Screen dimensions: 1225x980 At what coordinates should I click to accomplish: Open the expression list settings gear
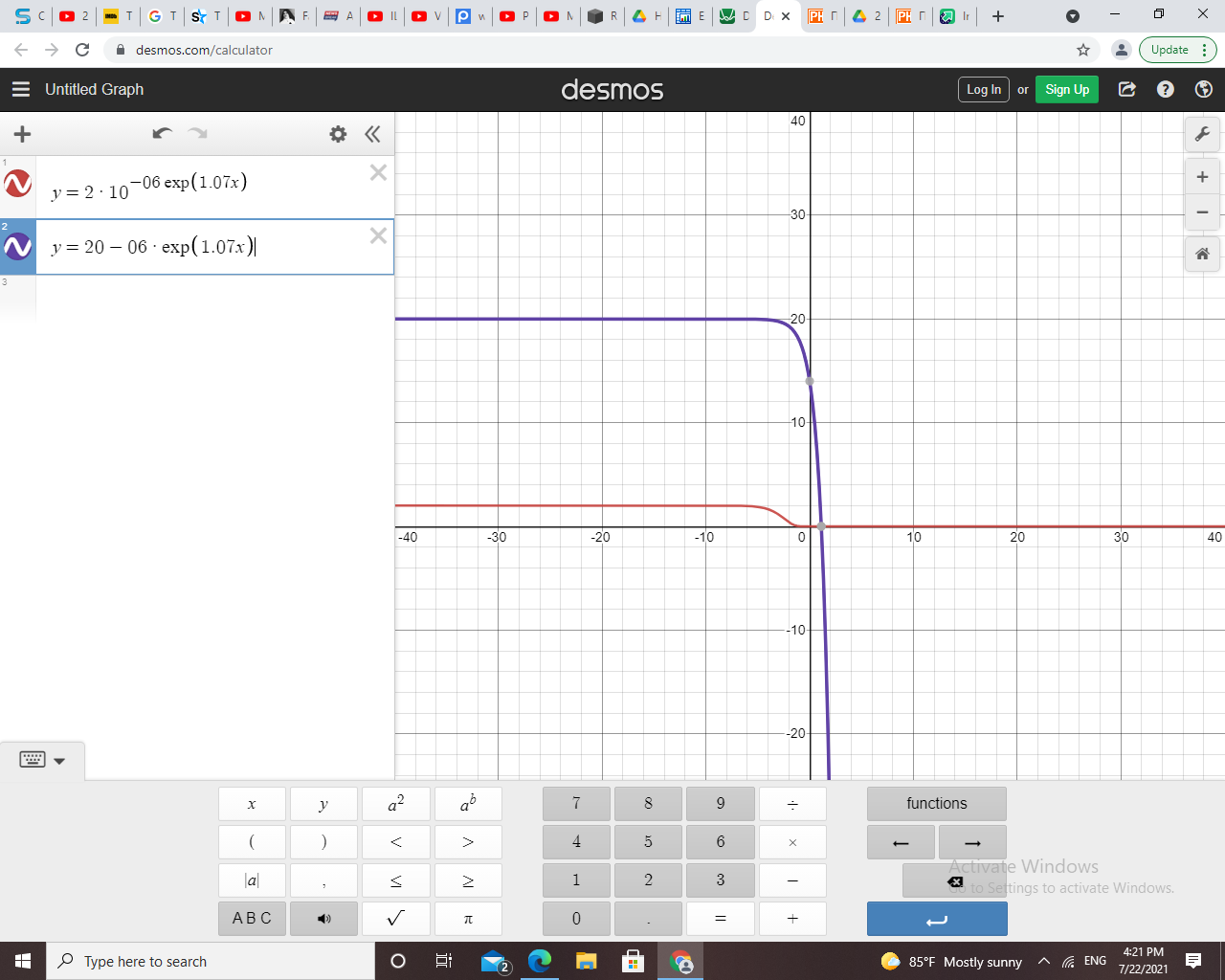pyautogui.click(x=338, y=134)
